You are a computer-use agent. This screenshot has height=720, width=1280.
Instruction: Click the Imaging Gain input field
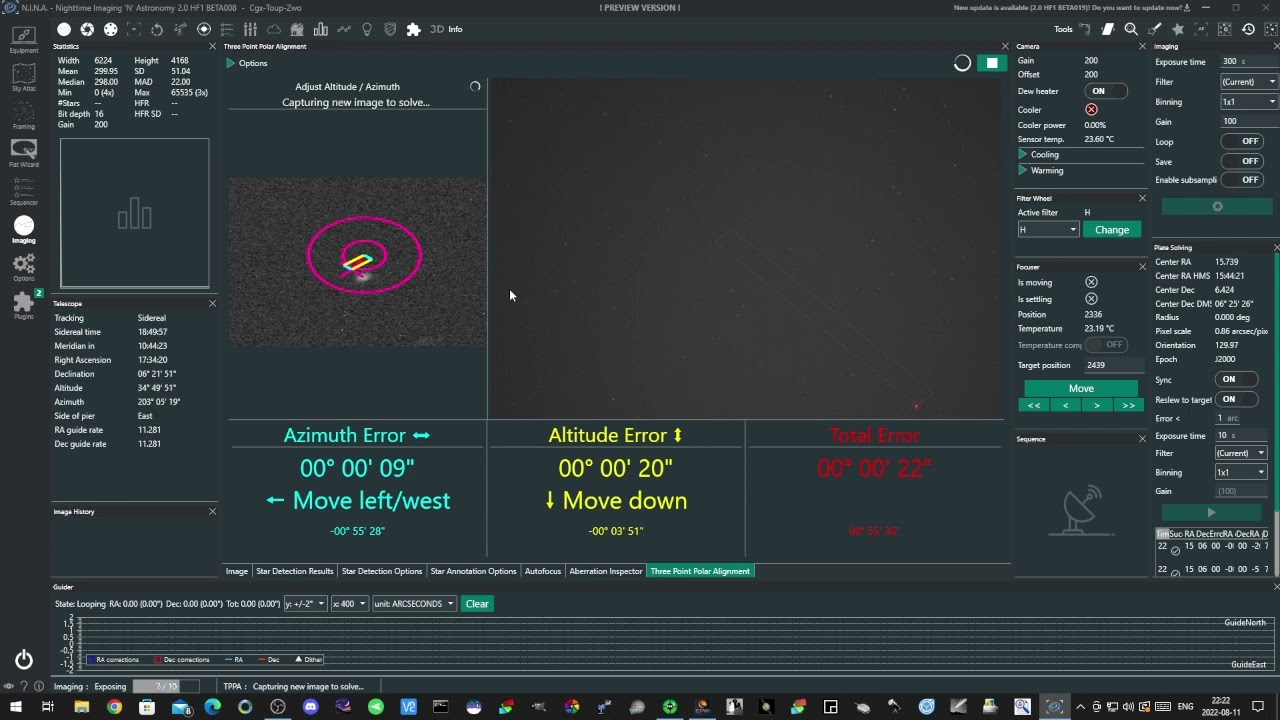coord(1248,121)
